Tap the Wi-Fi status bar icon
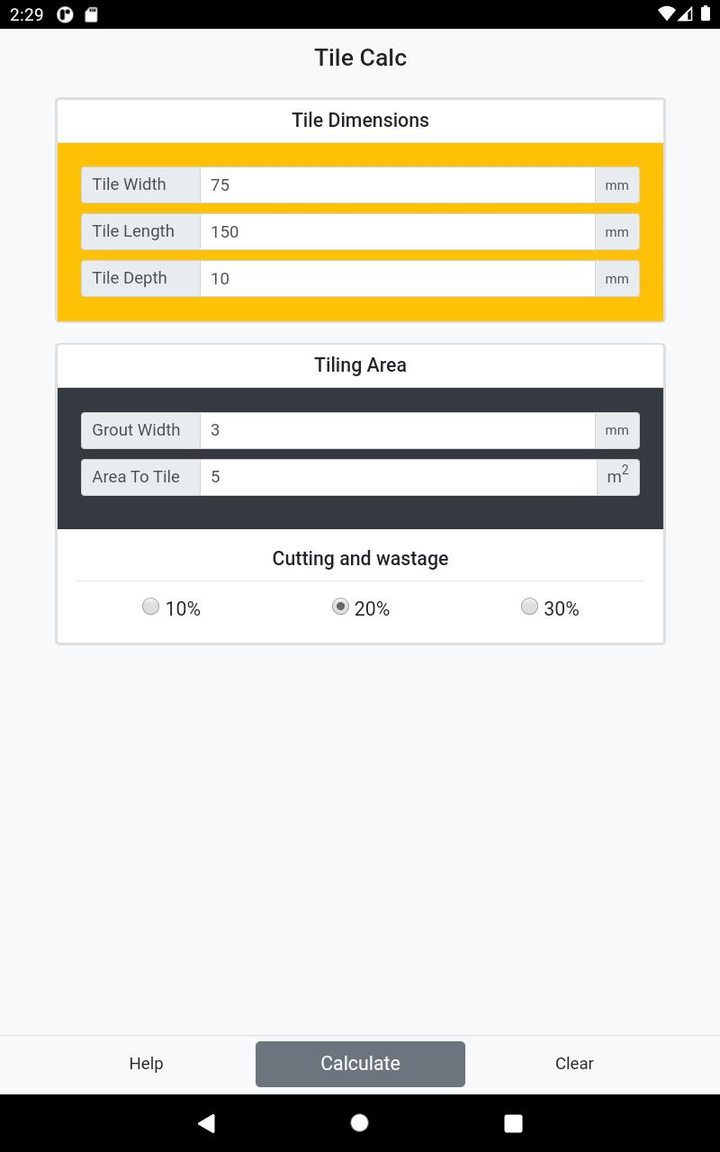Image resolution: width=720 pixels, height=1152 pixels. pyautogui.click(x=667, y=14)
